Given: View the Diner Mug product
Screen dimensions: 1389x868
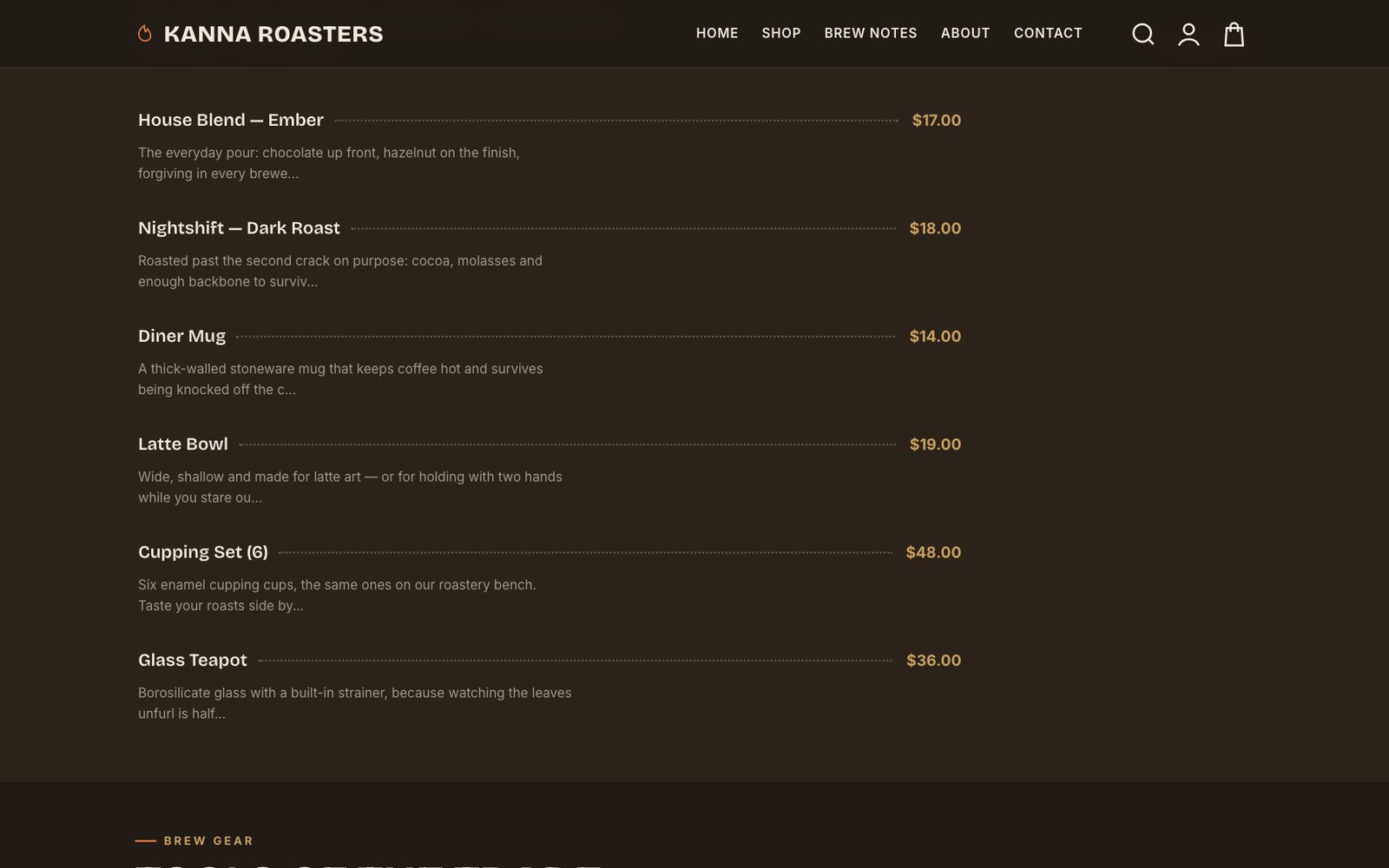Looking at the screenshot, I should [181, 336].
